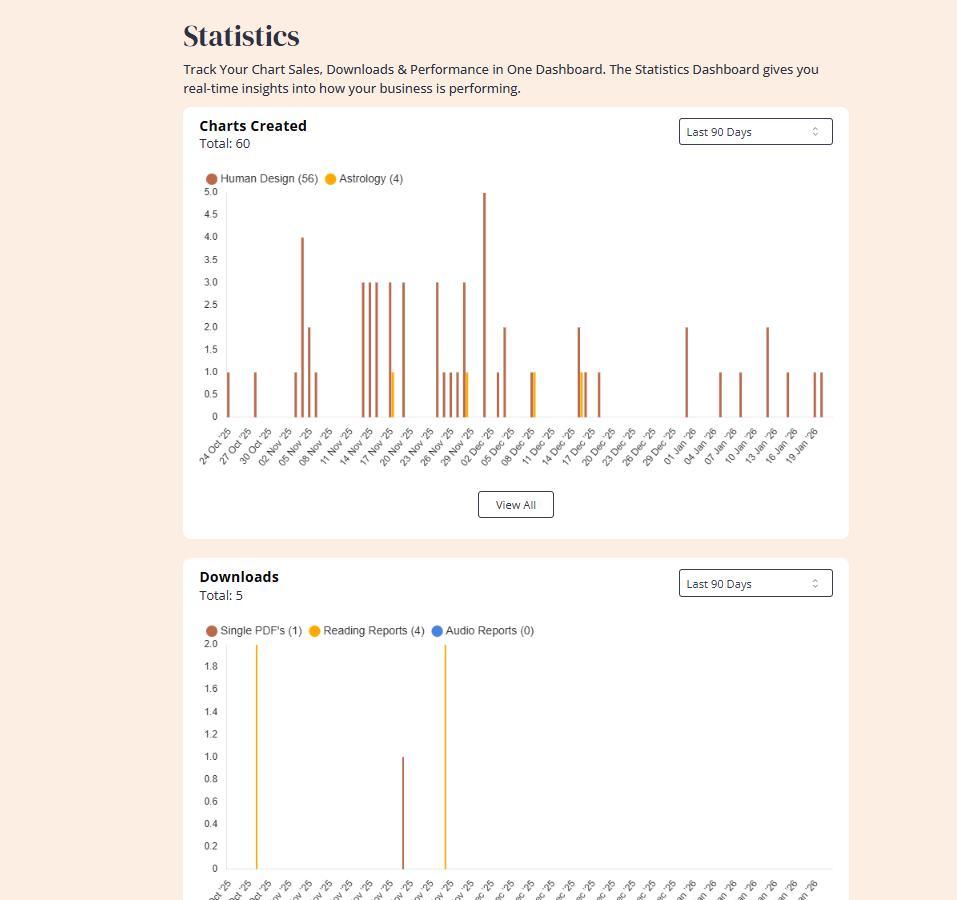Toggle the Human Design (56) legend label
The width and height of the screenshot is (957, 900).
[x=268, y=179]
